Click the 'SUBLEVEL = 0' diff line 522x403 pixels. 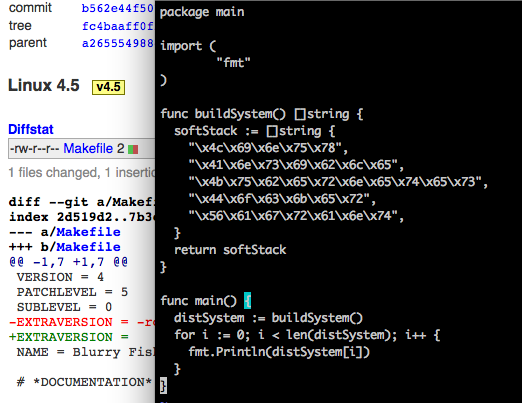(64, 307)
